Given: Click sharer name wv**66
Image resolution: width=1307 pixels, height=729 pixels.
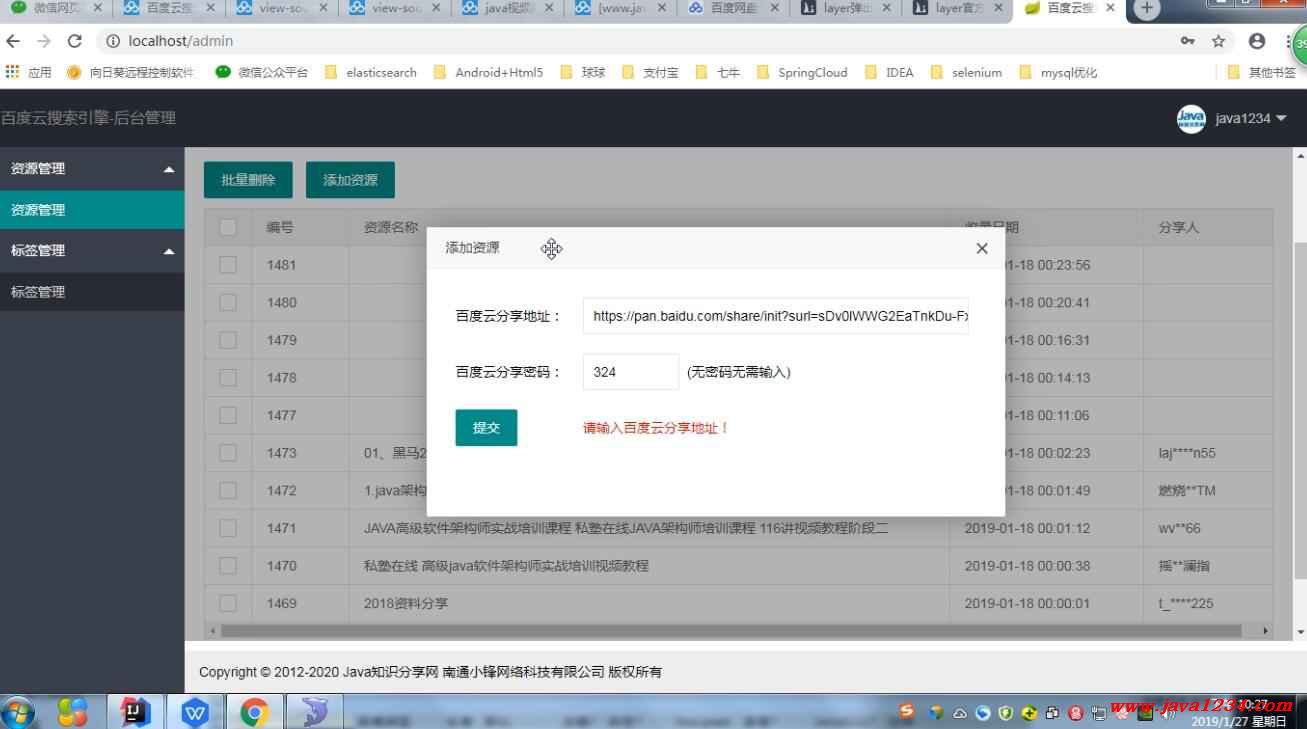Looking at the screenshot, I should (x=1180, y=528).
